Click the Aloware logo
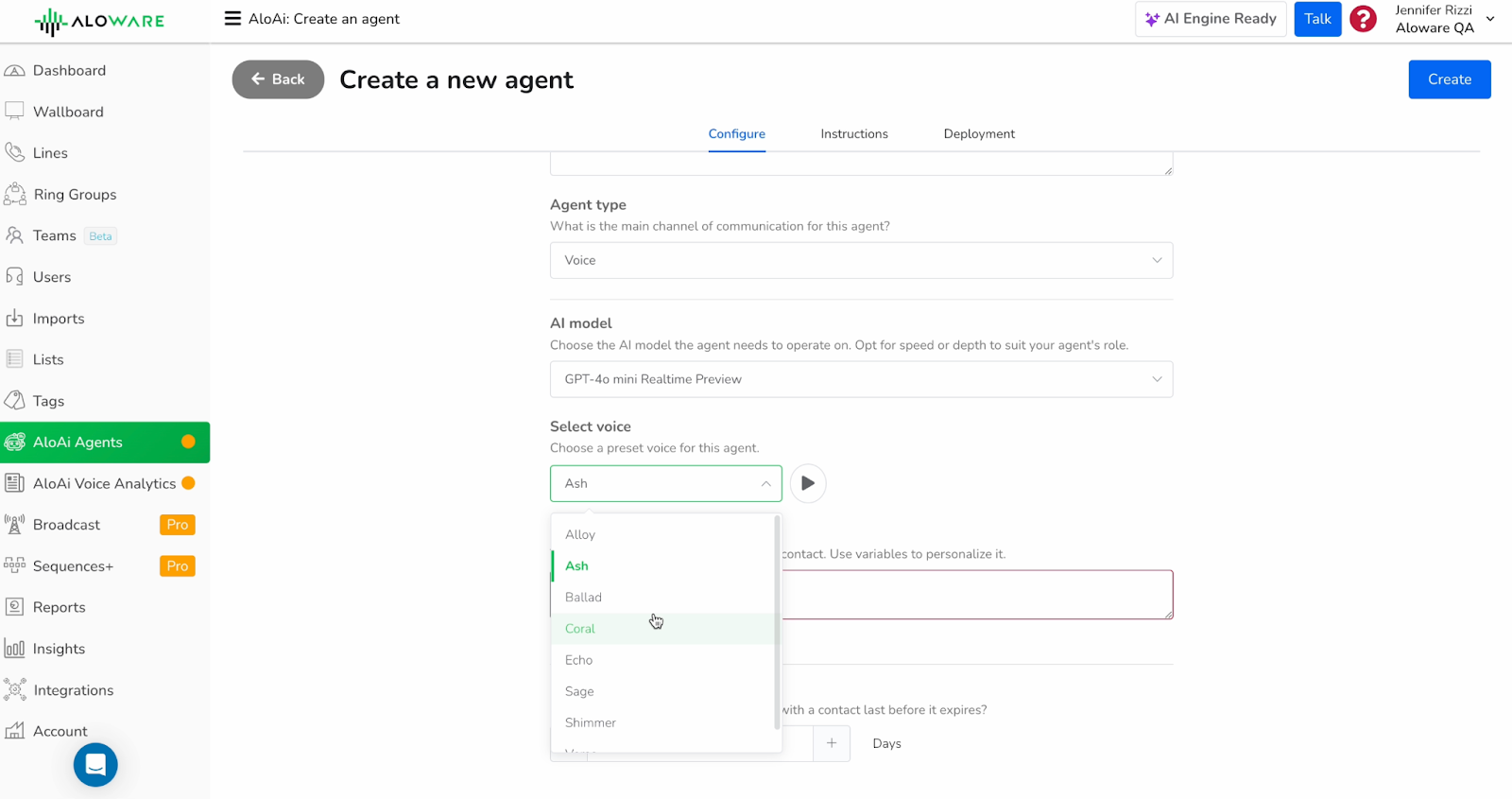Viewport: 1512px width, 799px height. [99, 22]
